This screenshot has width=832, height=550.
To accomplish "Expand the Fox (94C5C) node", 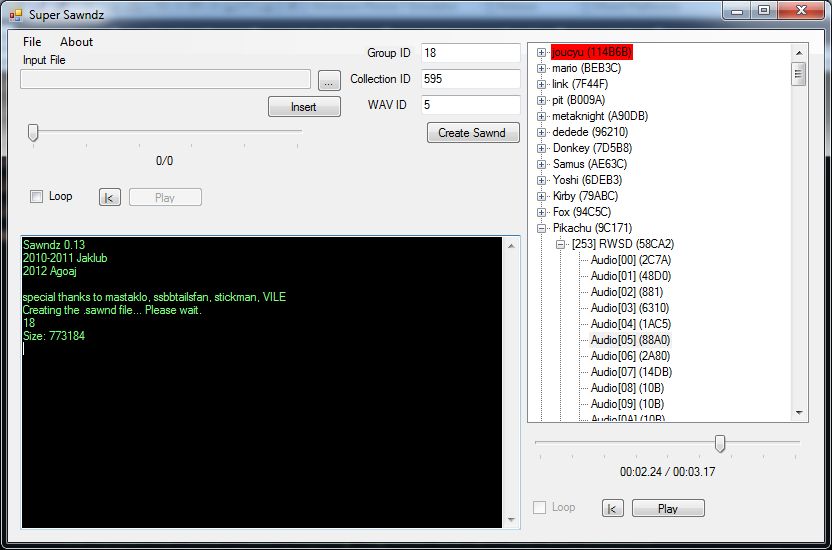I will click(x=541, y=212).
